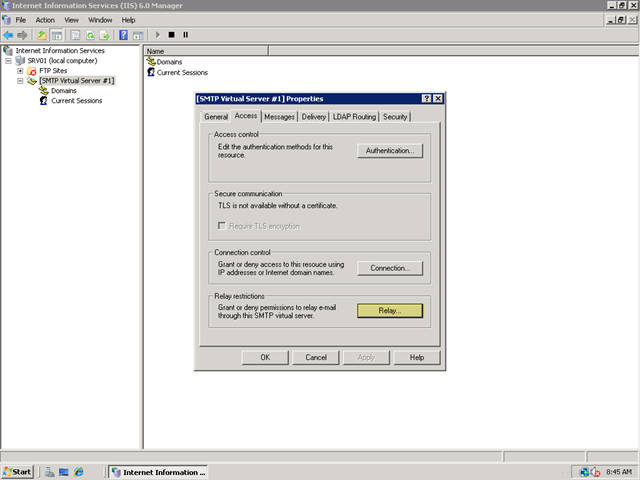
Task: Click the Export List toolbar icon
Action: point(104,35)
